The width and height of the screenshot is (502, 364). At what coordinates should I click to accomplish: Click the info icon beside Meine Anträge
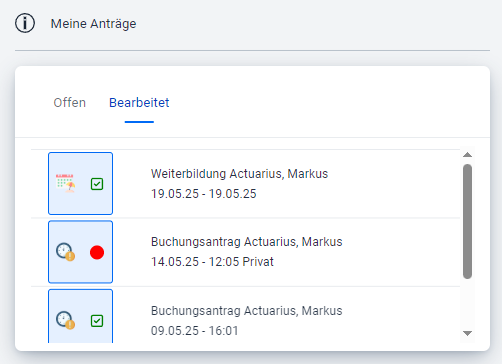[x=25, y=23]
